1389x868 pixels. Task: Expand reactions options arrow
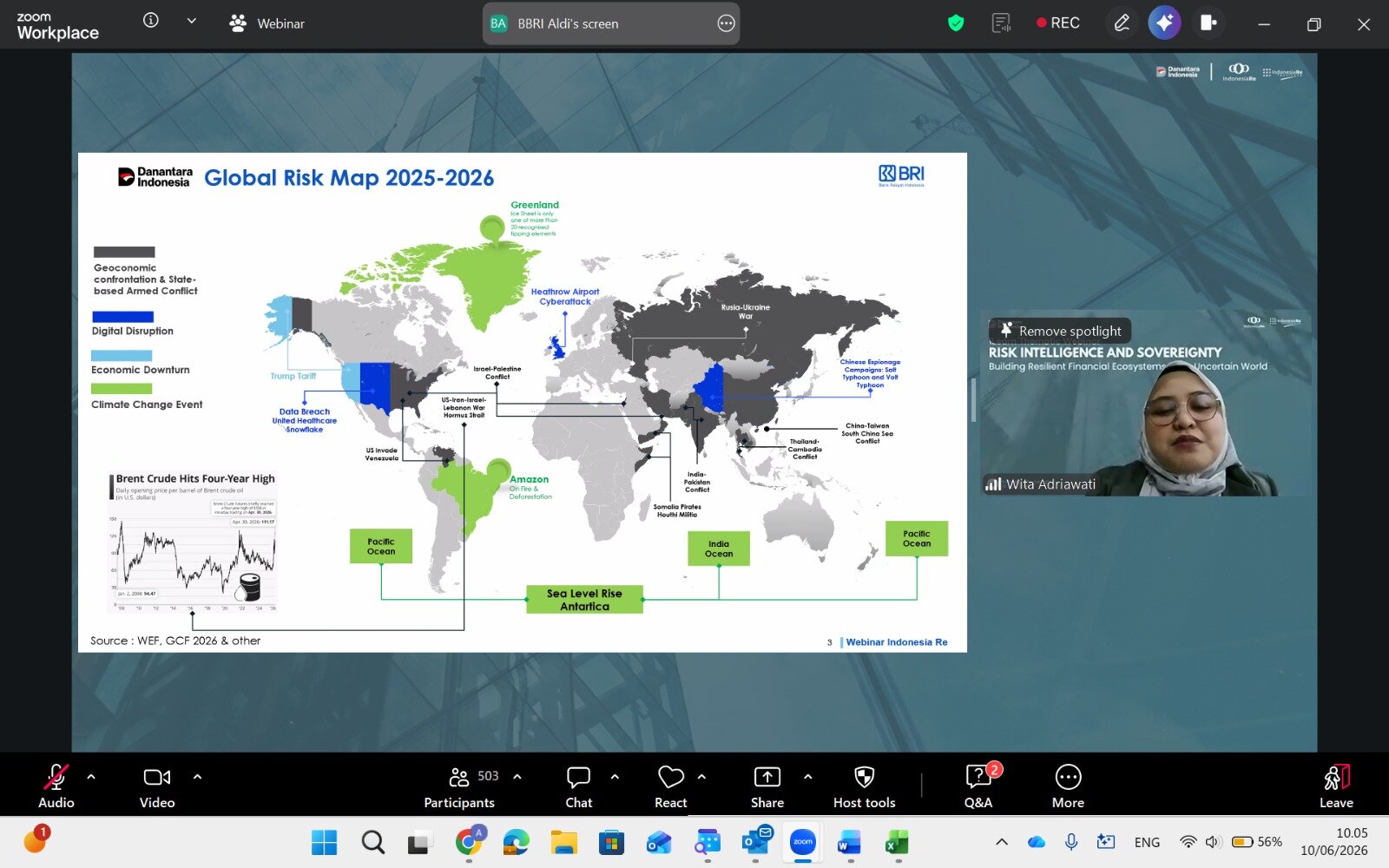tap(701, 777)
